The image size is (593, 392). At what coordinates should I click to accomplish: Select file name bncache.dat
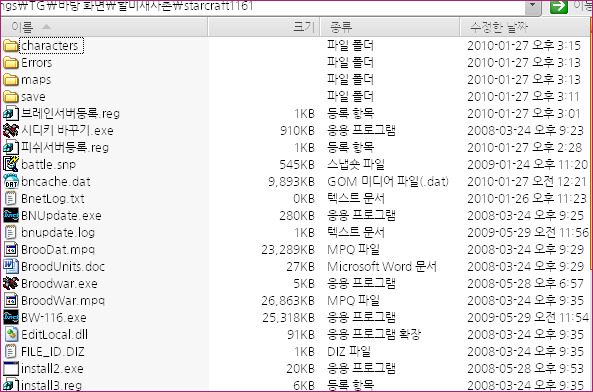[x=56, y=181]
